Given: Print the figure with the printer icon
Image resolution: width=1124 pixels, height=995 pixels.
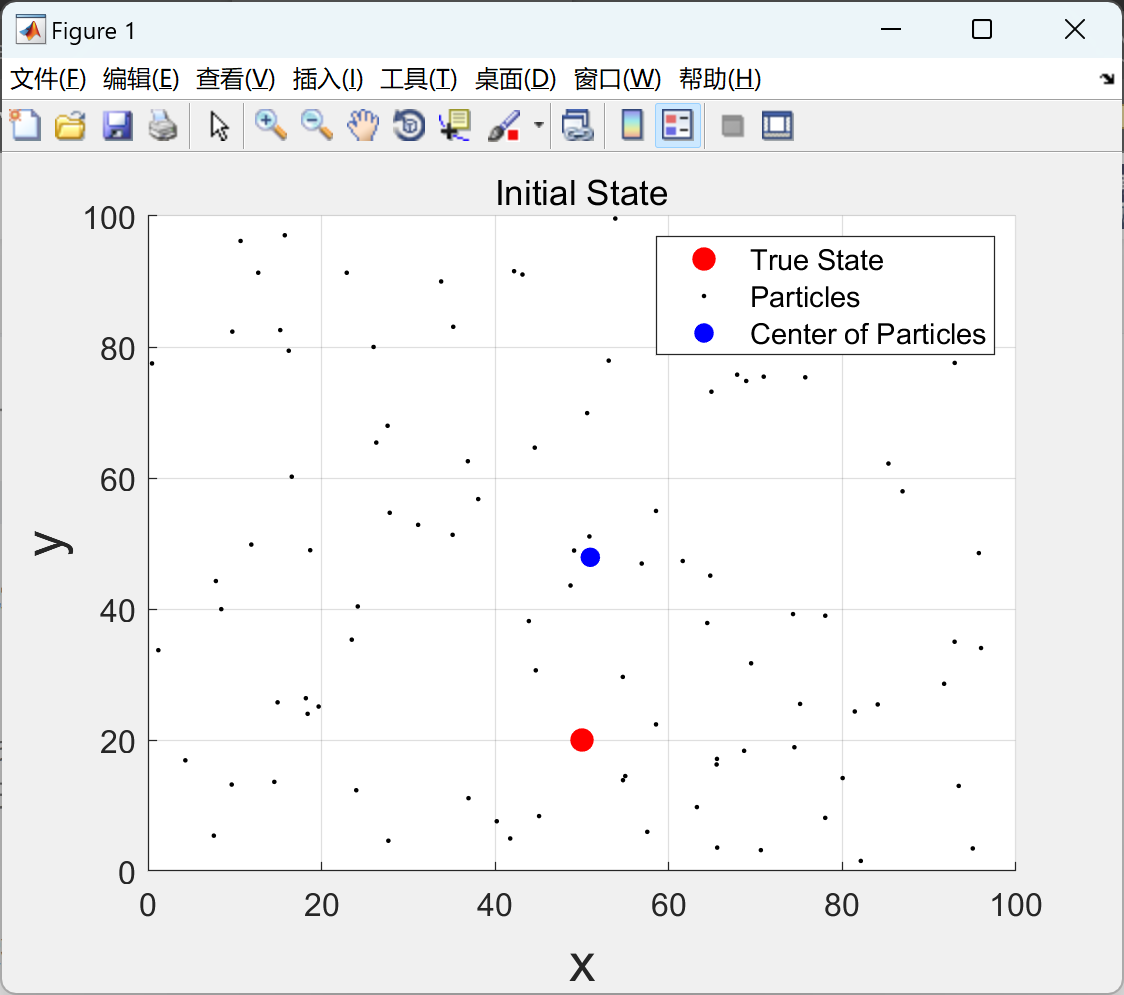Looking at the screenshot, I should pos(163,125).
